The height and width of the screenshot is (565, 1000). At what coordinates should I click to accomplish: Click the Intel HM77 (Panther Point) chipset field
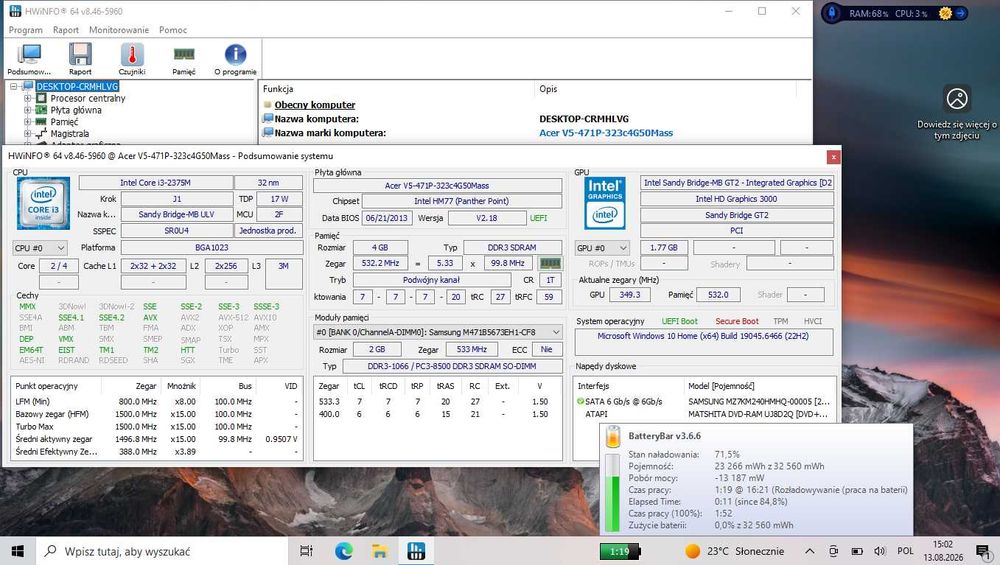(x=462, y=201)
